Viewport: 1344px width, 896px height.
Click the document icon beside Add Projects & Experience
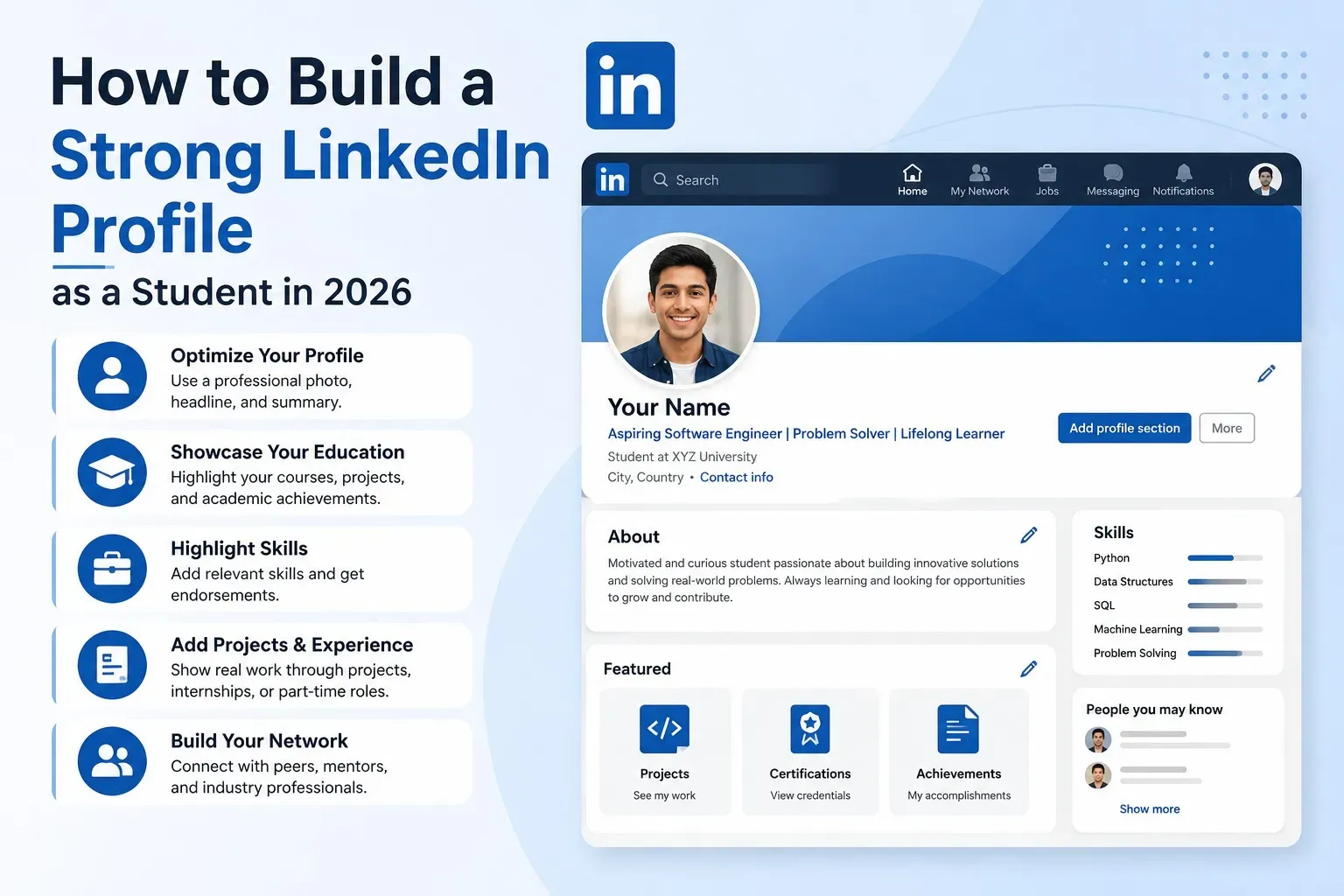pyautogui.click(x=112, y=665)
